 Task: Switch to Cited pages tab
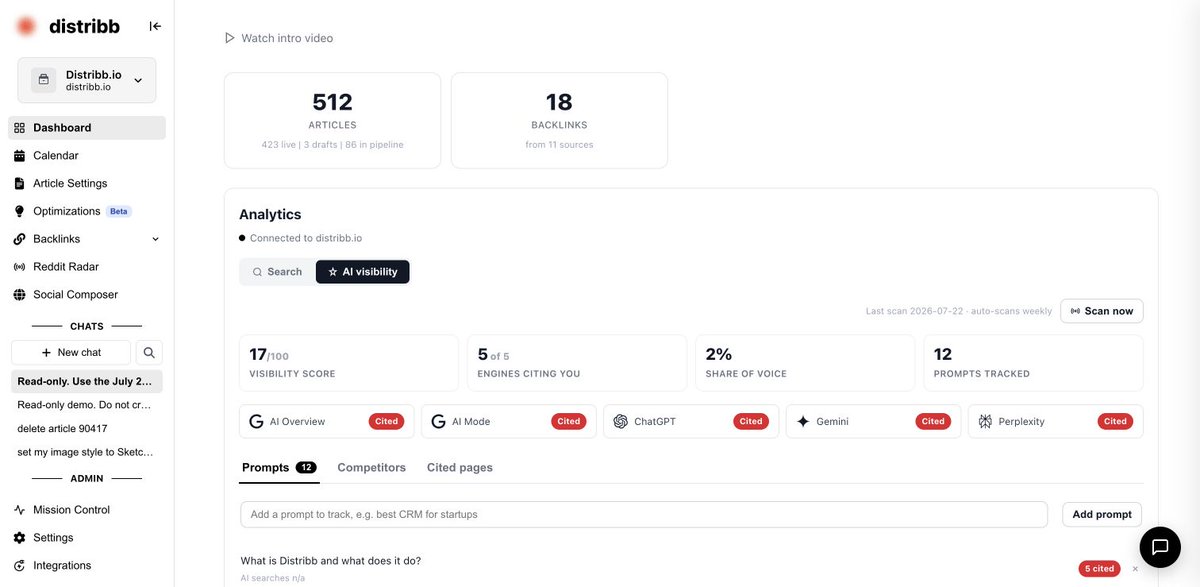(460, 468)
